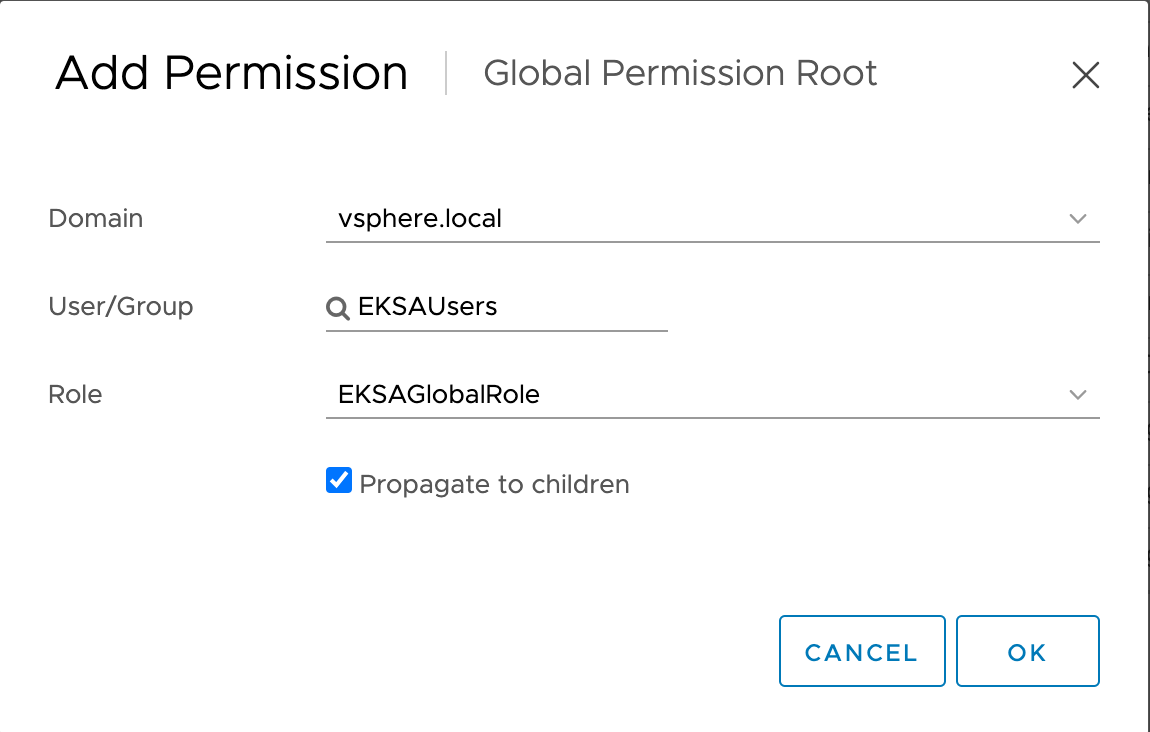Click the Domain field label
1150x732 pixels.
click(x=95, y=218)
